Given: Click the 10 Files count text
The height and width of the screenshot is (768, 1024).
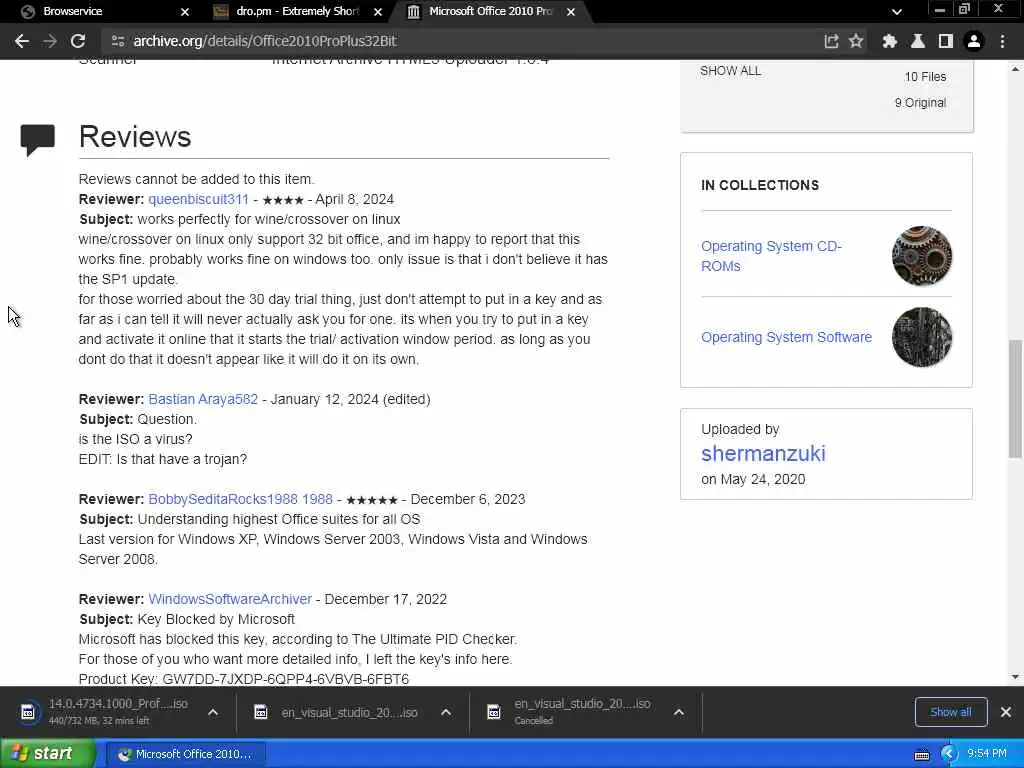Looking at the screenshot, I should pos(925,76).
